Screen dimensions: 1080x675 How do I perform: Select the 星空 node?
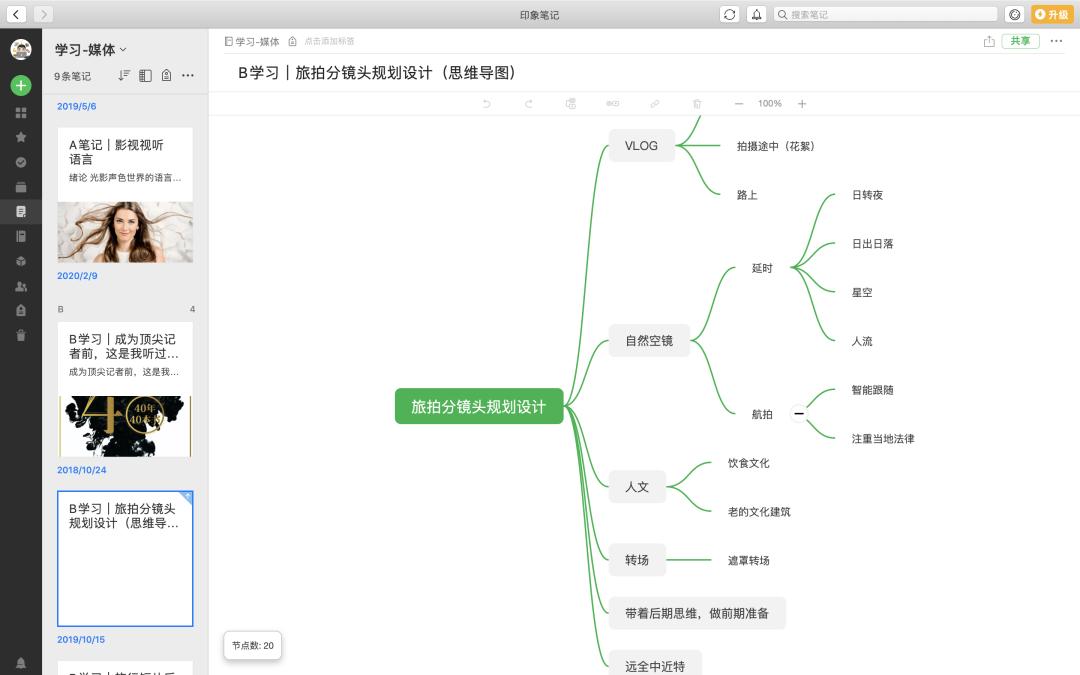[x=862, y=292]
